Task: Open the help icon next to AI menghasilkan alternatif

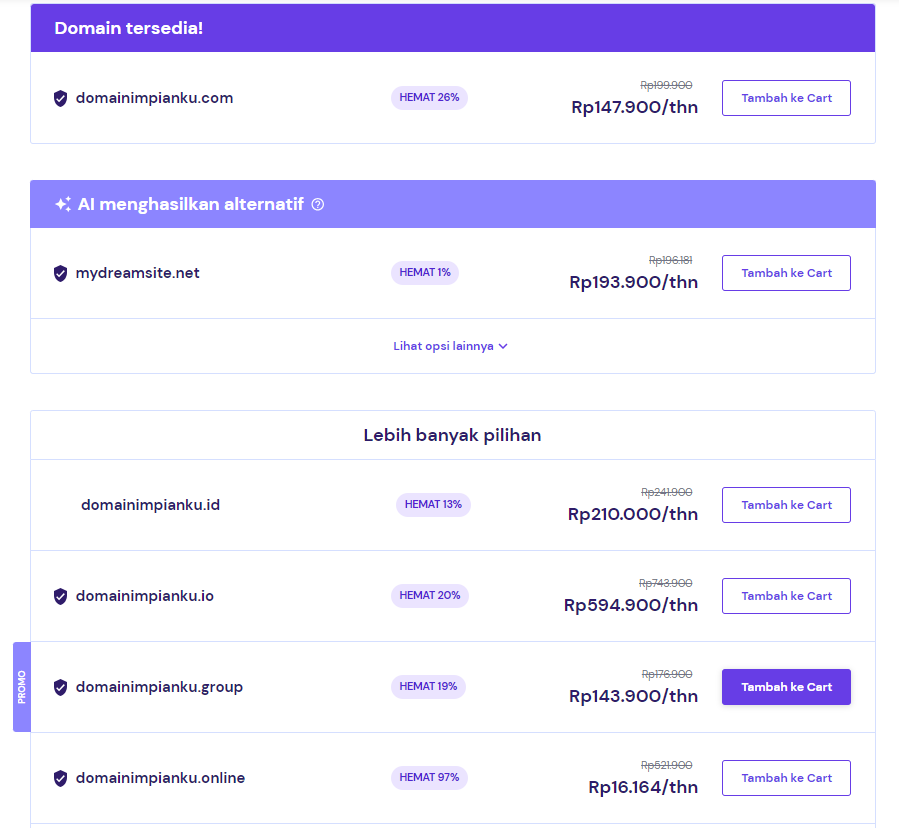Action: coord(317,204)
